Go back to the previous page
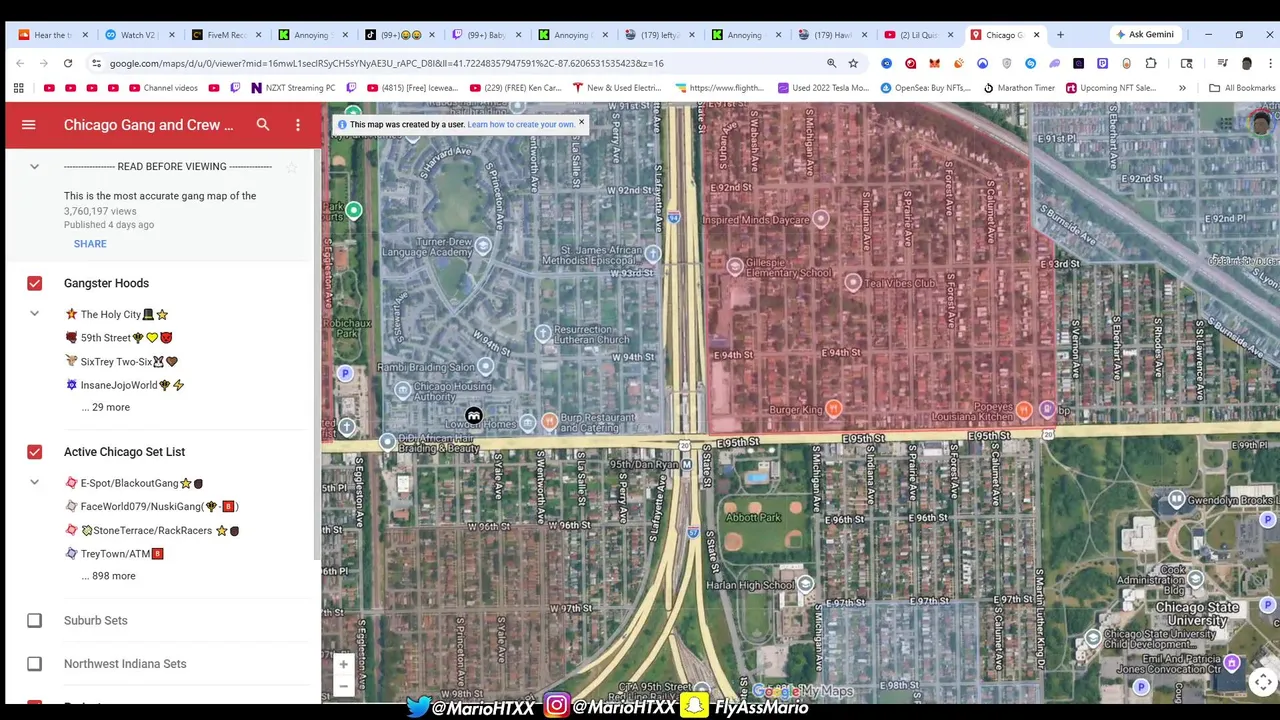Screen dimensions: 1280x720 (20, 63)
